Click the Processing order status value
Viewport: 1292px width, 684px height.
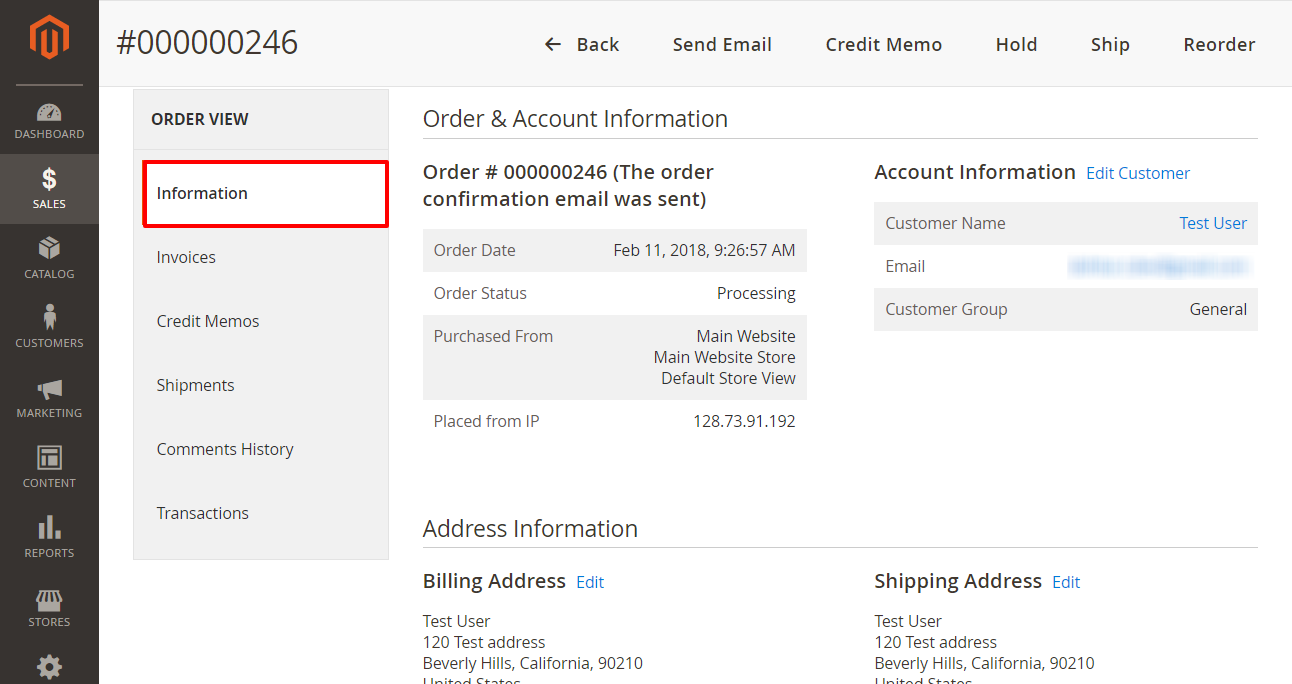click(x=756, y=294)
